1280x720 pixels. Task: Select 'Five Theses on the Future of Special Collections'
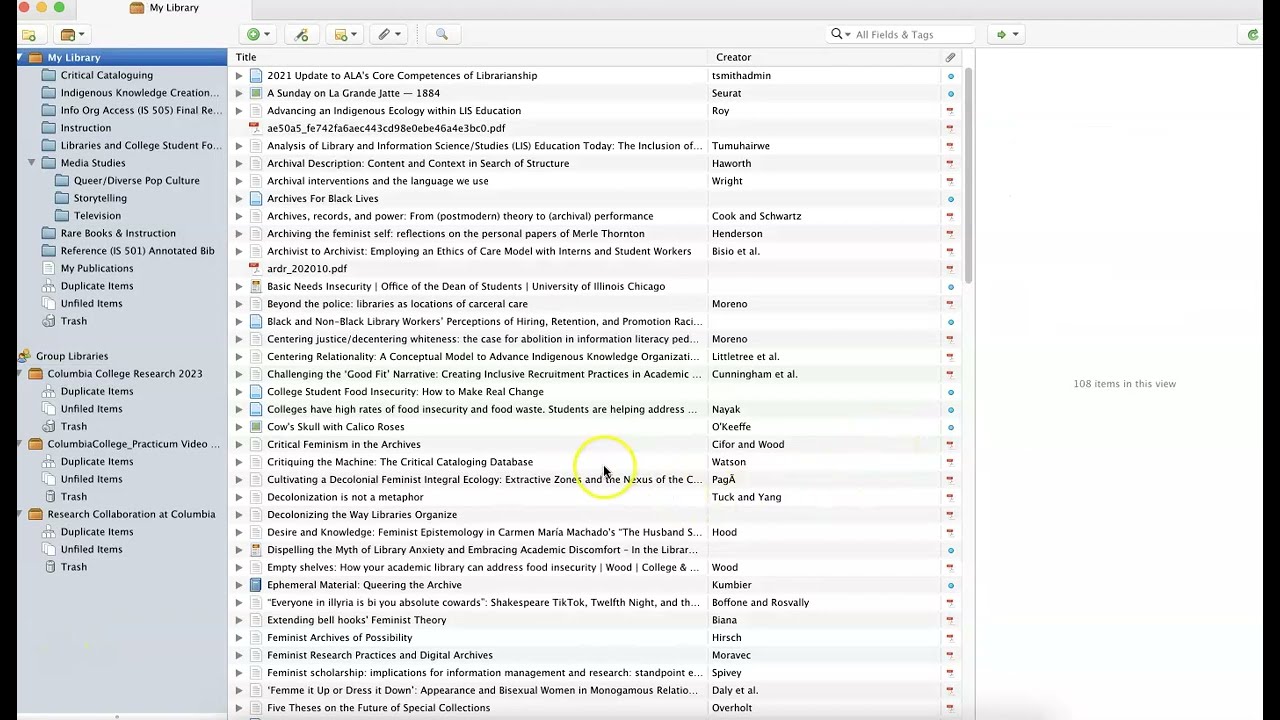[378, 708]
